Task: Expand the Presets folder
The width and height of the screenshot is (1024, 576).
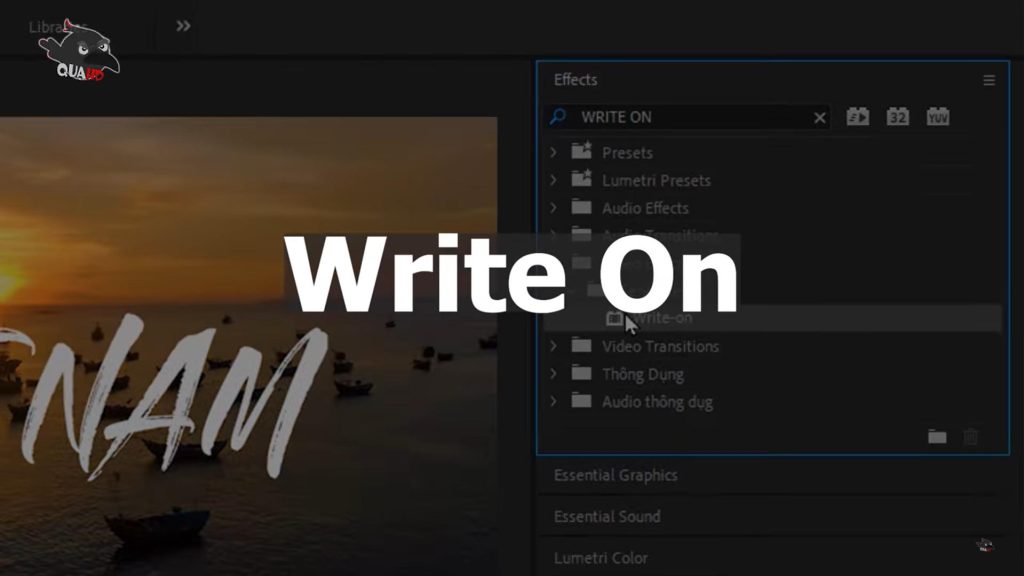Action: (x=555, y=152)
